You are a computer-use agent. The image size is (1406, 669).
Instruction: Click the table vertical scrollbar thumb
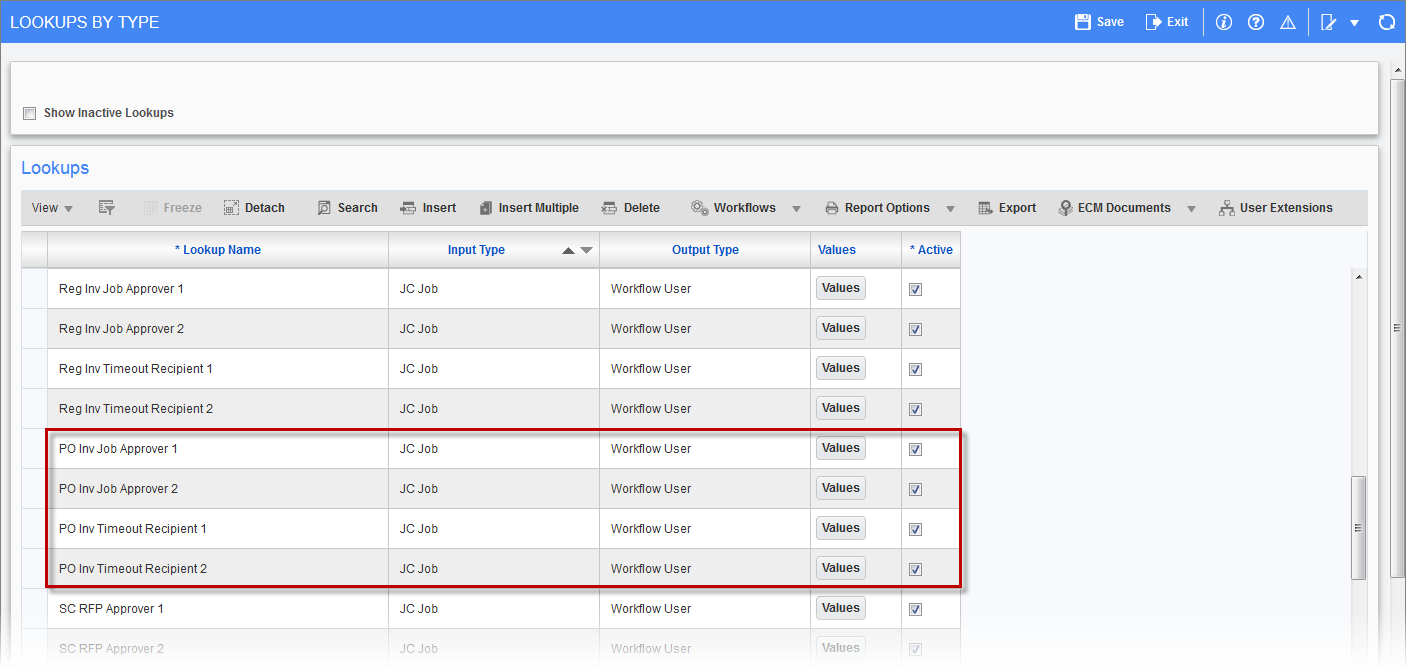click(x=1357, y=527)
